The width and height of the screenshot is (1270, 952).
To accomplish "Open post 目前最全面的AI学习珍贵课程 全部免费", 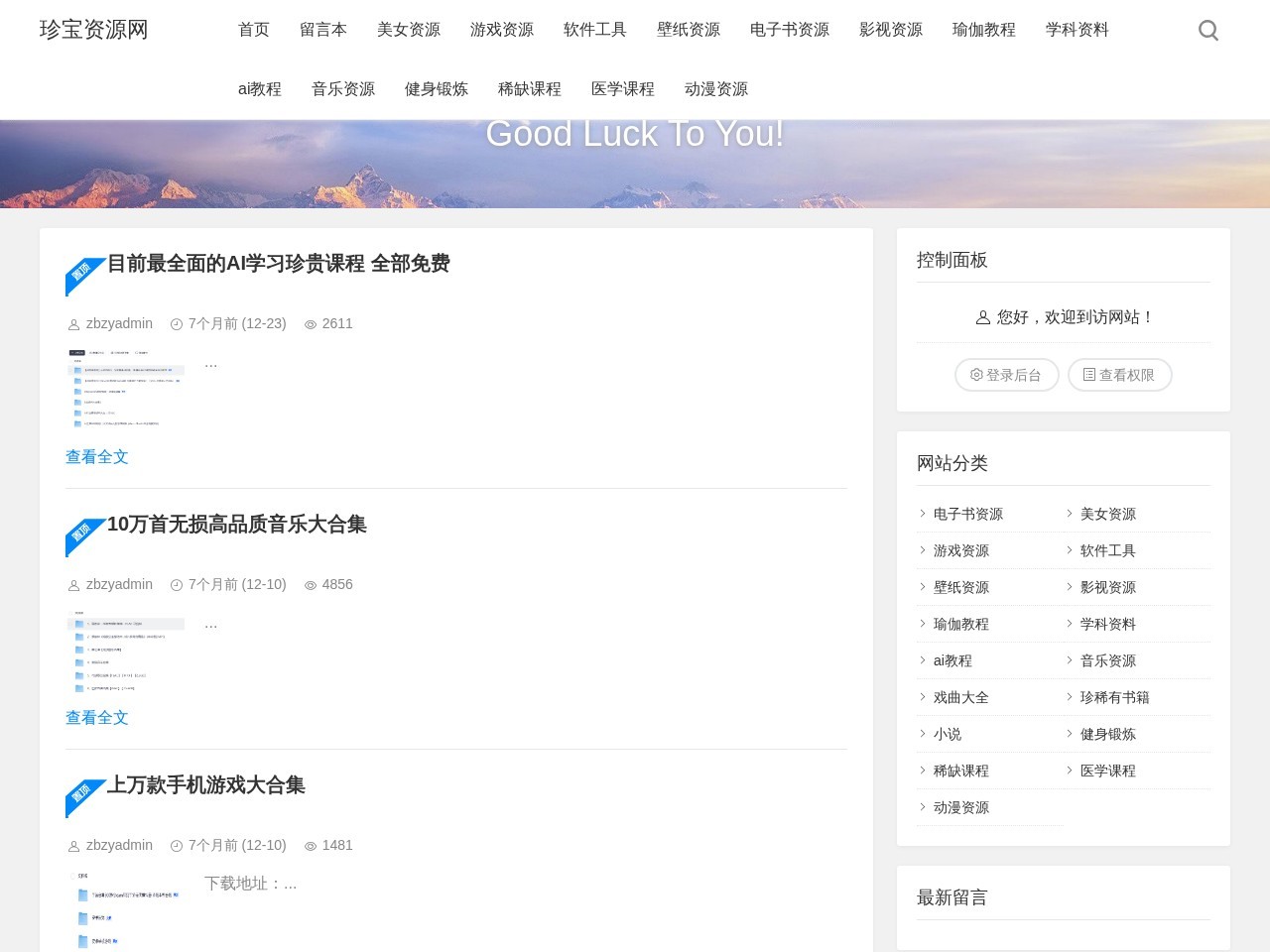I will 279,264.
